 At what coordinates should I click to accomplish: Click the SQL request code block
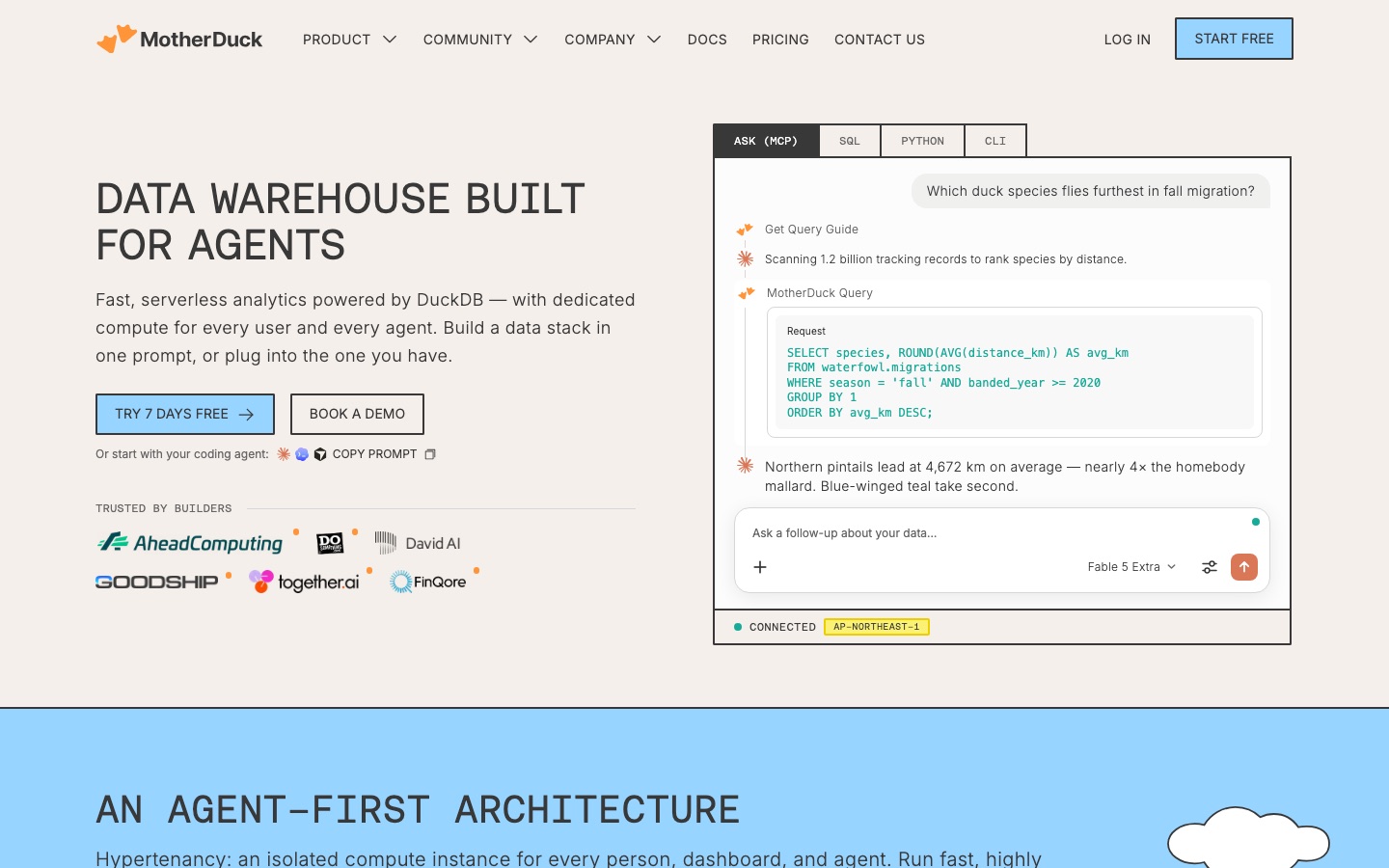(x=1015, y=372)
